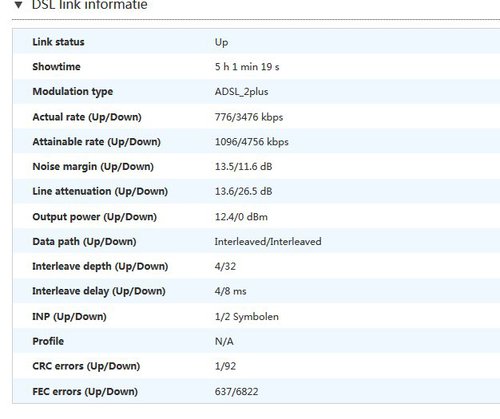Viewport: 500px width, 419px height.
Task: Select the Noise margin 13.5/11.6 dB value
Action: pos(243,166)
